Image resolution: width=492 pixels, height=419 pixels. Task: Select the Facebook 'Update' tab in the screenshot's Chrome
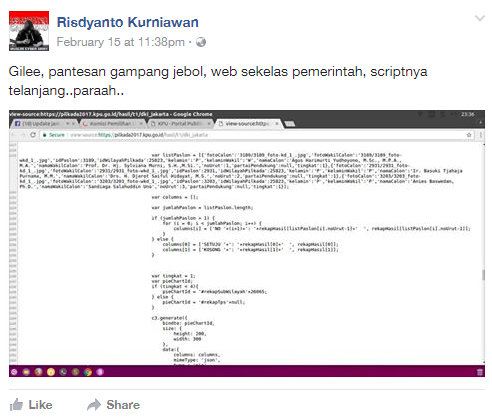coord(44,124)
